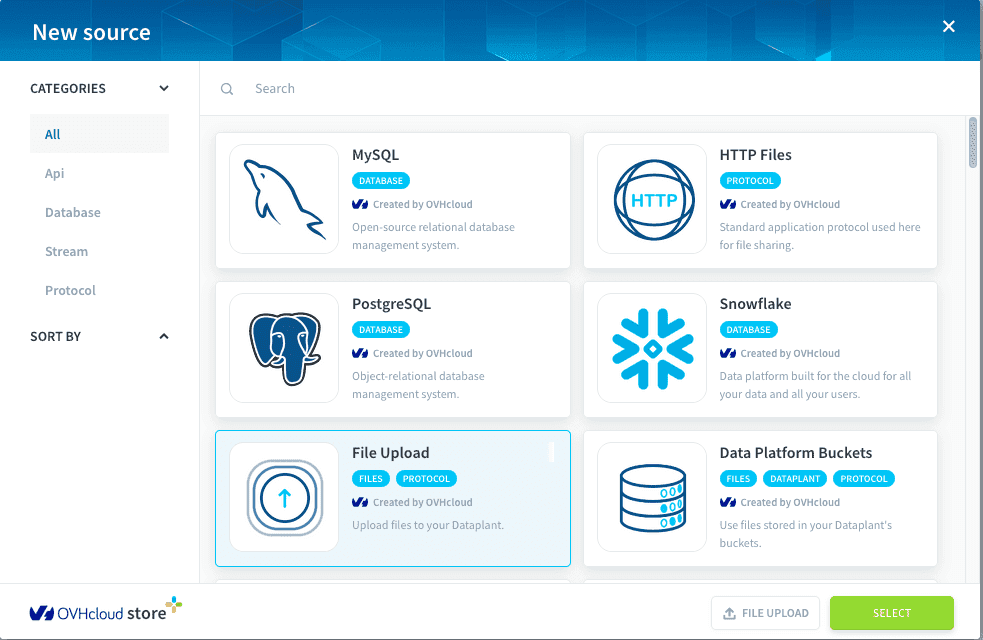This screenshot has height=640, width=983.
Task: Click the File Upload card title
Action: (x=391, y=453)
